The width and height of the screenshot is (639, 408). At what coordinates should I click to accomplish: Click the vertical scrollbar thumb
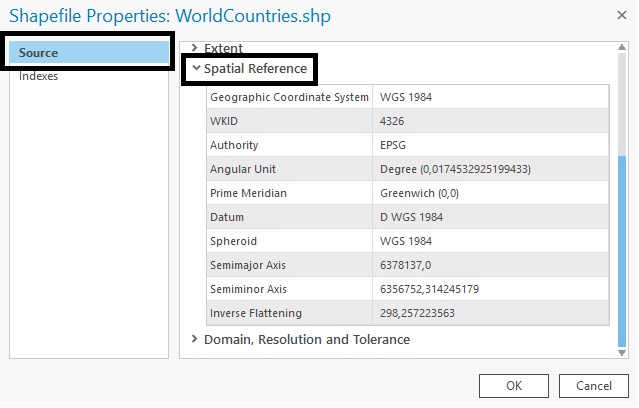[623, 250]
